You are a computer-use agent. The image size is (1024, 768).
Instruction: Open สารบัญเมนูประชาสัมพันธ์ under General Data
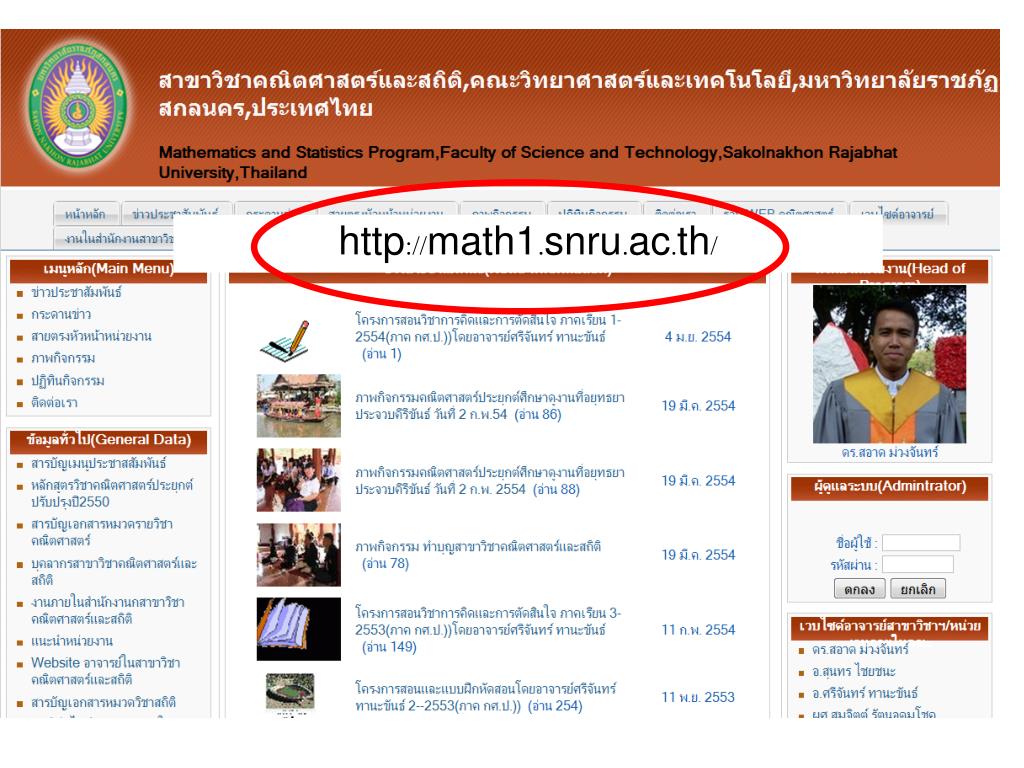coord(99,463)
